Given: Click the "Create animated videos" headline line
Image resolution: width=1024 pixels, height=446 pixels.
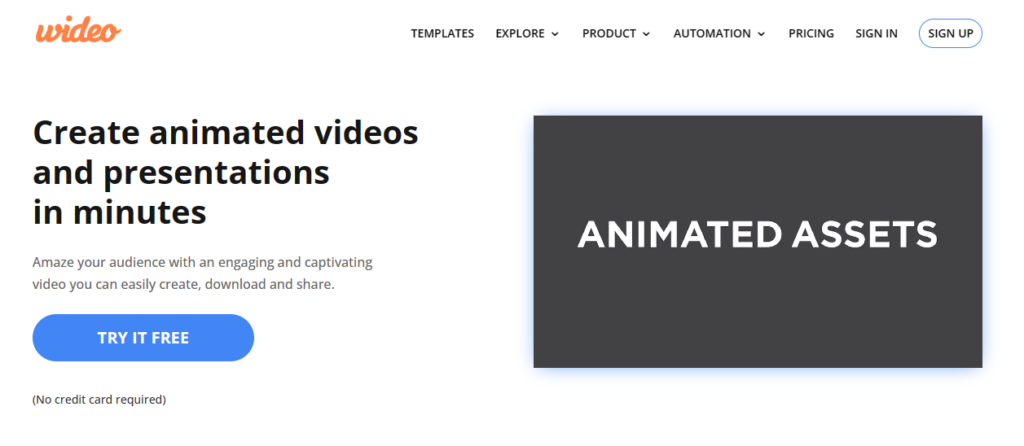Looking at the screenshot, I should (x=225, y=133).
